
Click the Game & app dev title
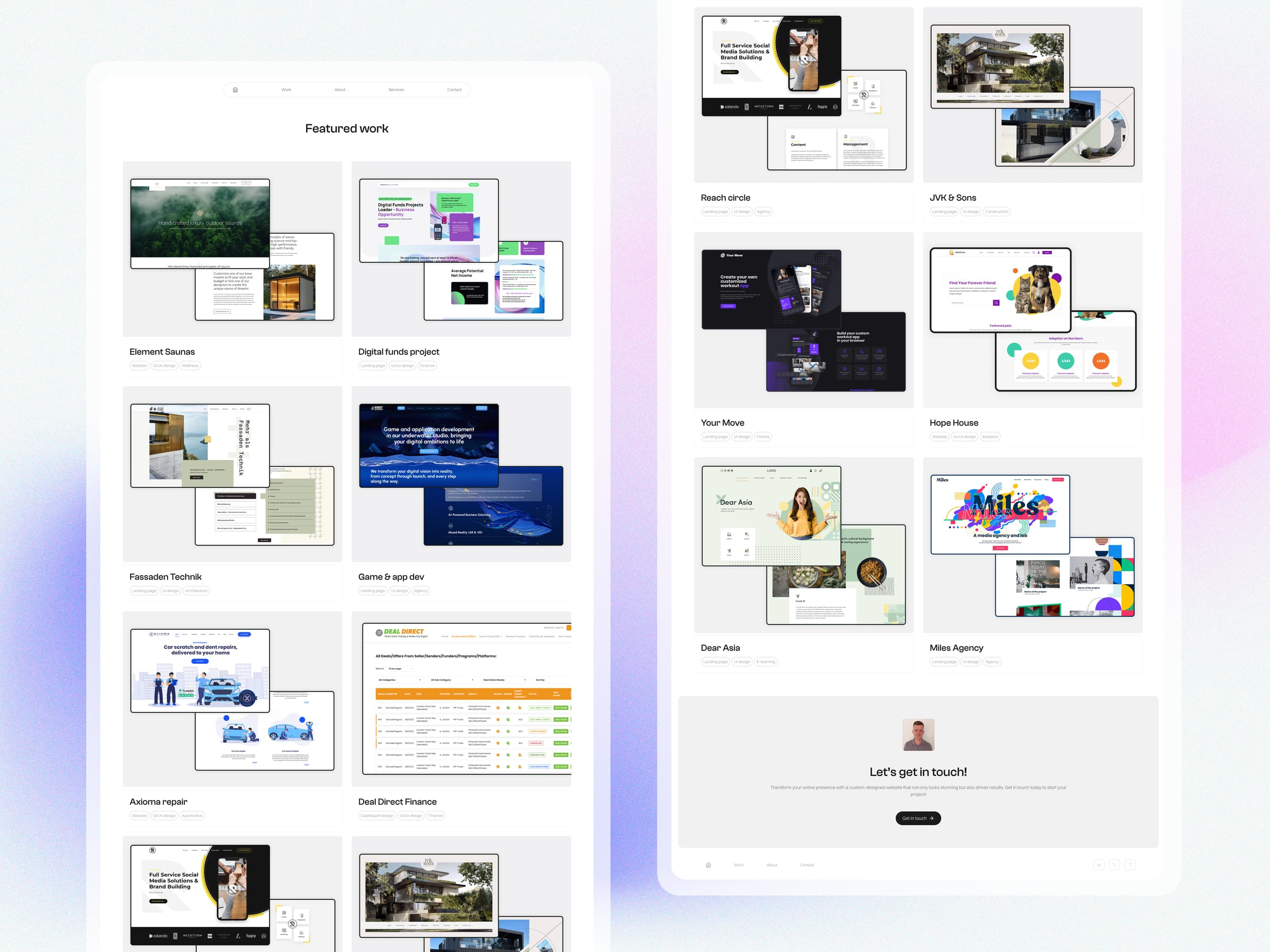(x=391, y=577)
